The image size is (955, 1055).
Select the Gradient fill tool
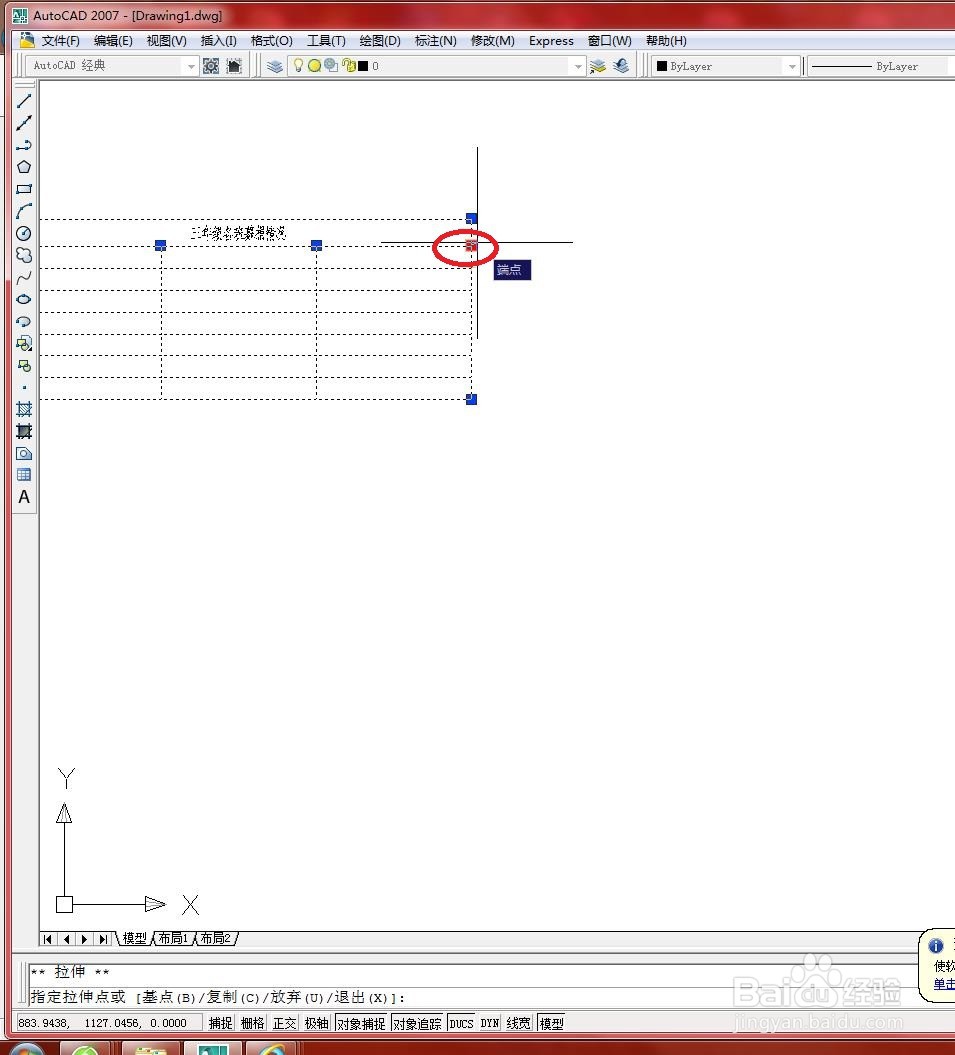[x=24, y=431]
